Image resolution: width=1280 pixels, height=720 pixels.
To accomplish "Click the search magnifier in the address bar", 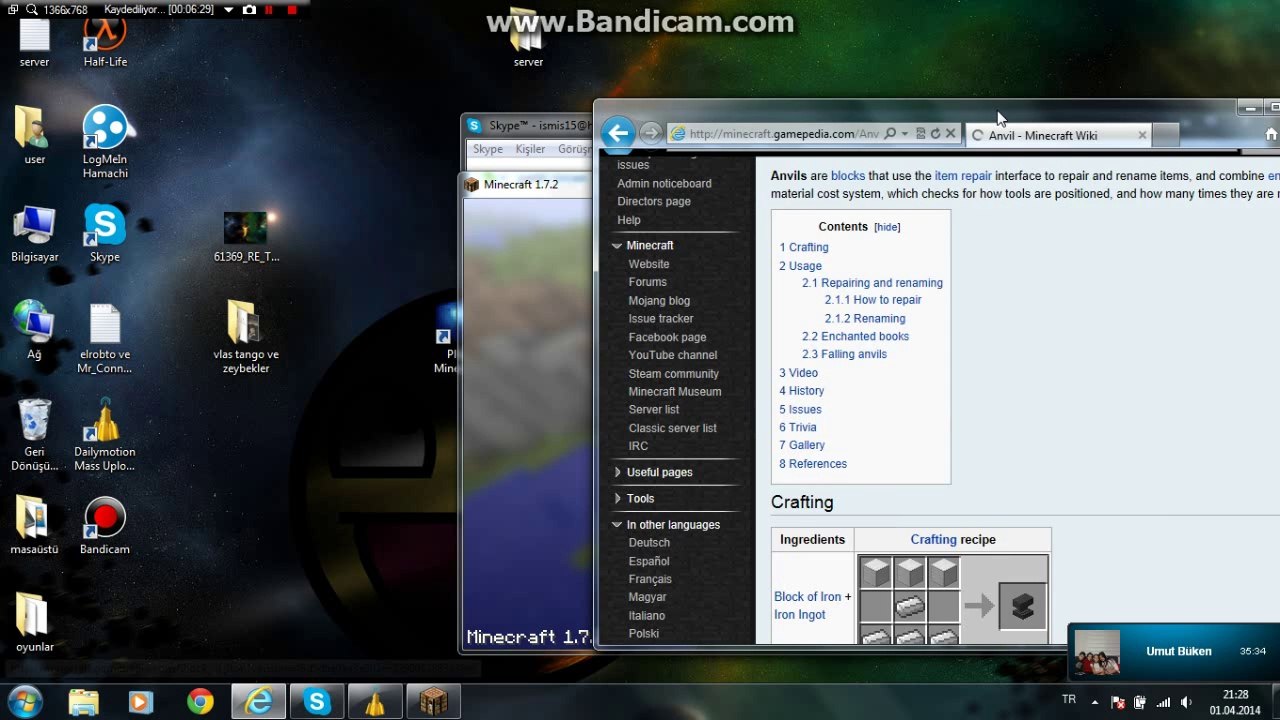I will coord(890,134).
